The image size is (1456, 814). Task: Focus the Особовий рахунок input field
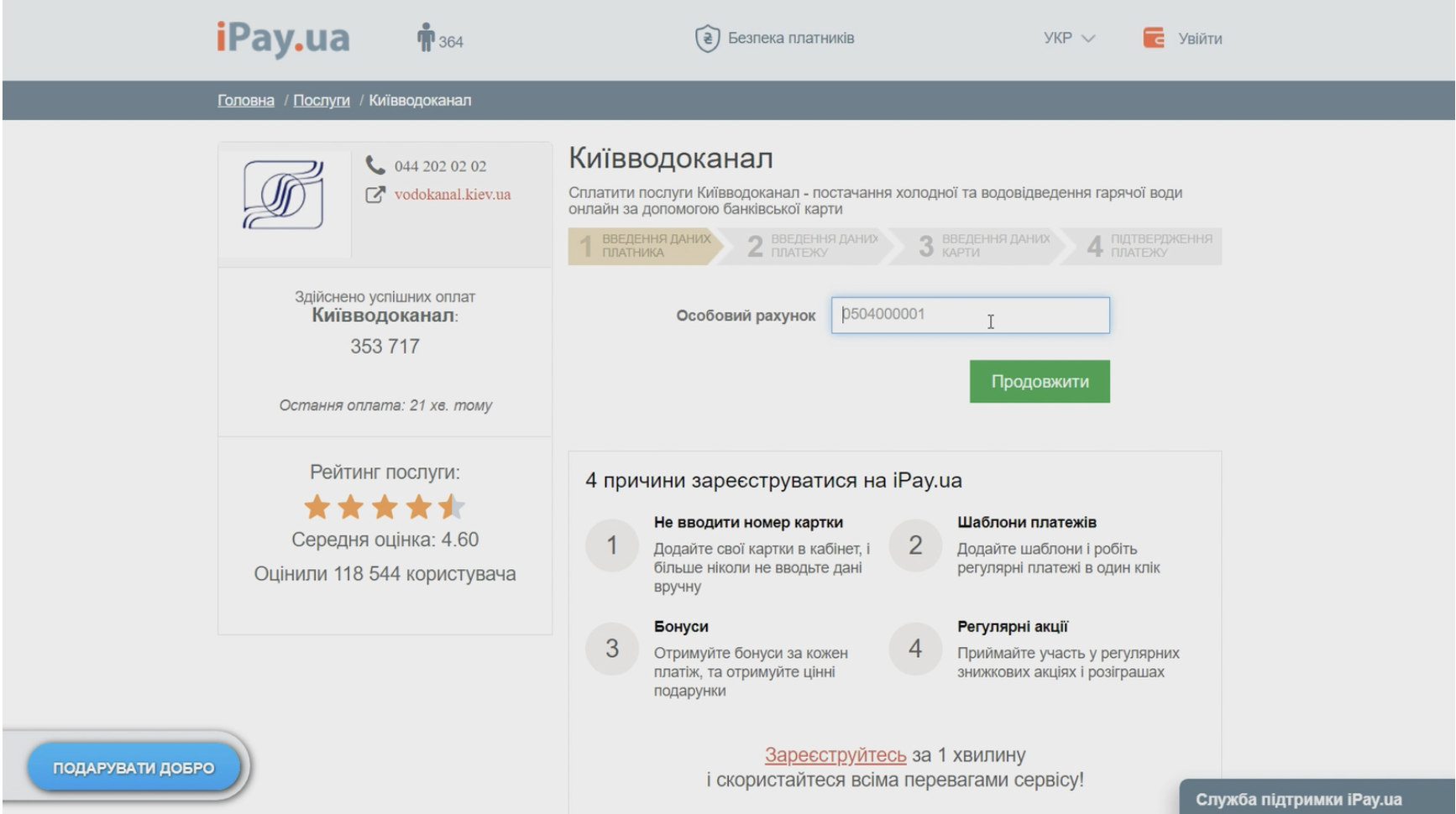[971, 316]
